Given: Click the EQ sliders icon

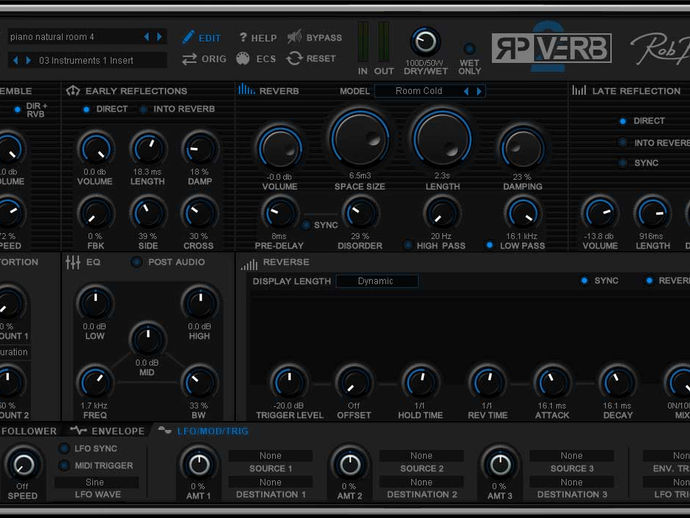Looking at the screenshot, I should pos(73,262).
